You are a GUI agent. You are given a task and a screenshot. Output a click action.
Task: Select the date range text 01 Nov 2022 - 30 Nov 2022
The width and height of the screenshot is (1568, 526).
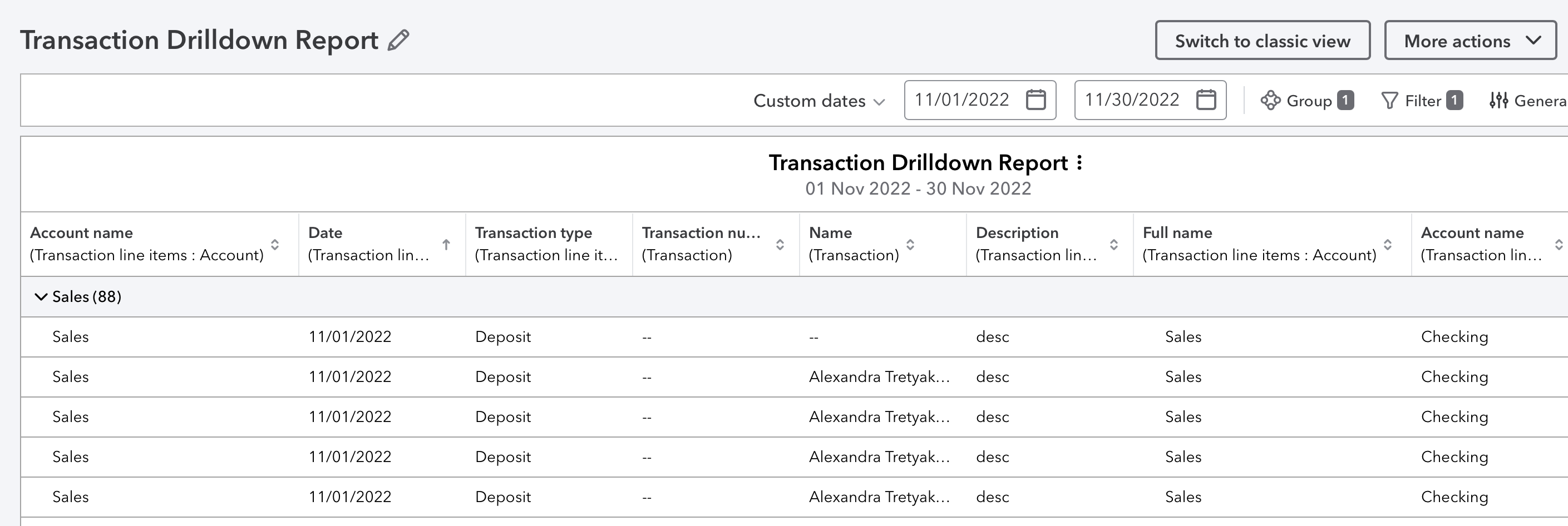click(918, 188)
